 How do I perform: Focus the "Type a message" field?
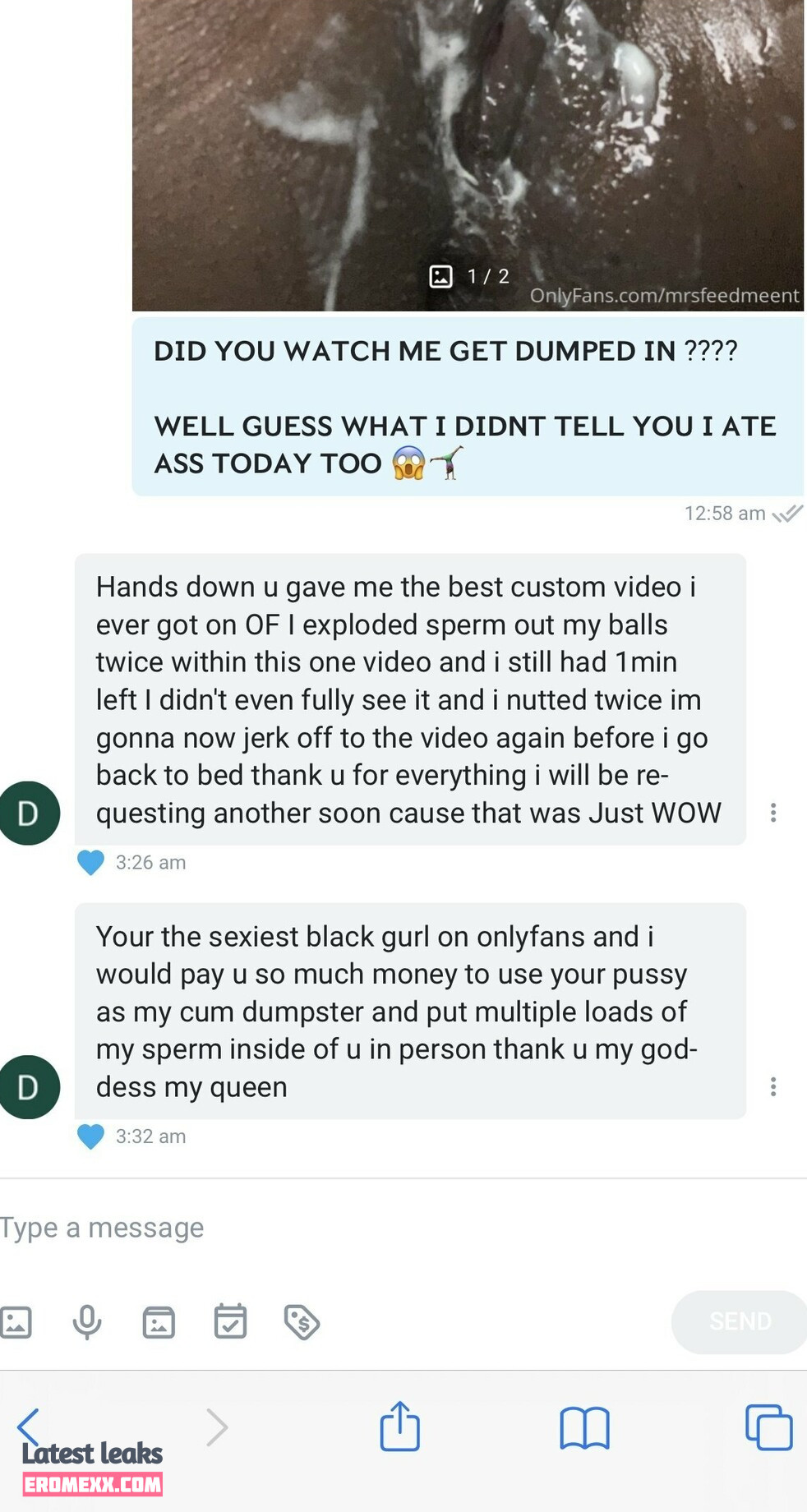click(x=403, y=1228)
